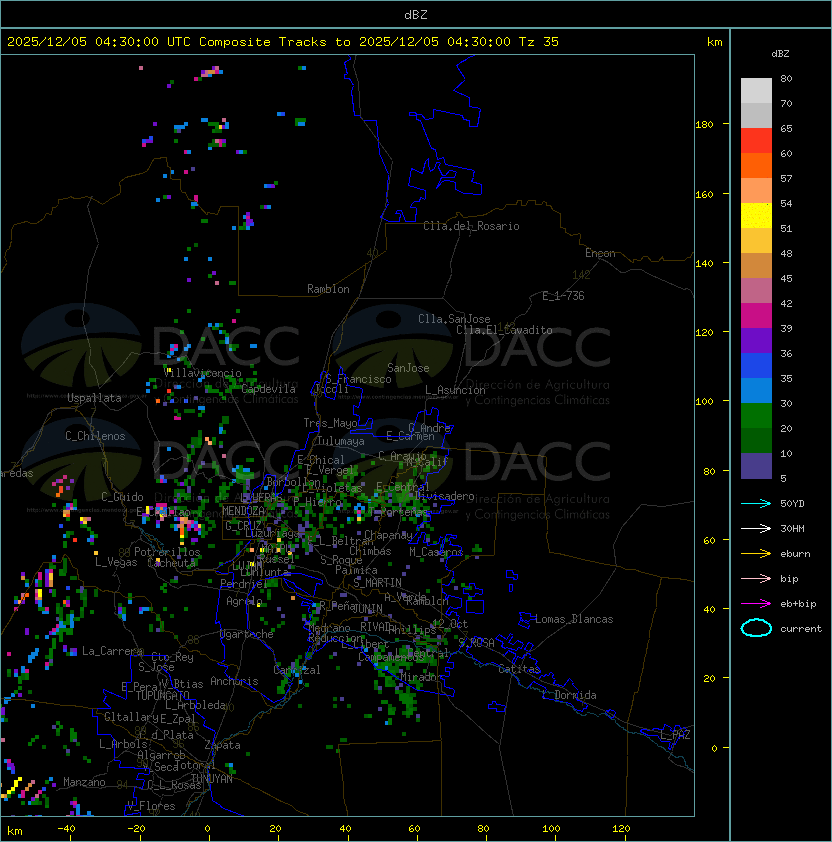Image resolution: width=832 pixels, height=842 pixels.
Task: Click the 'Anchoris' map label
Action: click(234, 681)
